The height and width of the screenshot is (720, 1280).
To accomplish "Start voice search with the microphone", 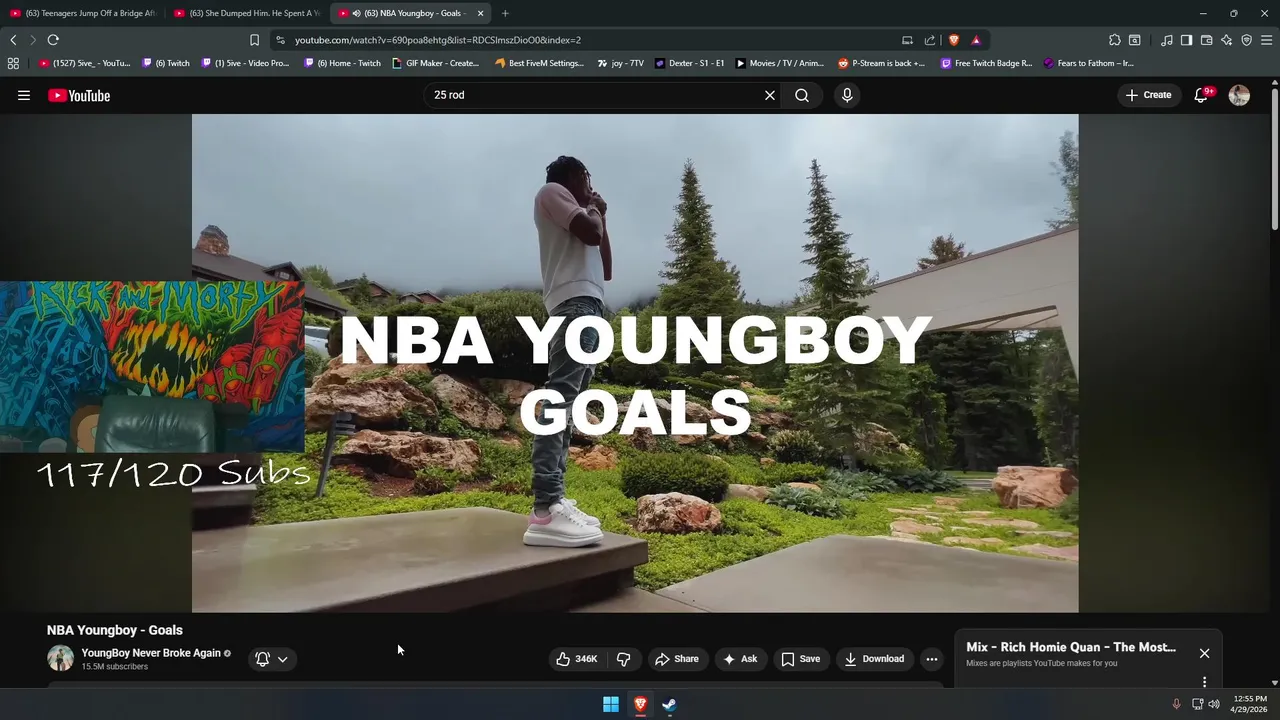I will click(x=847, y=95).
